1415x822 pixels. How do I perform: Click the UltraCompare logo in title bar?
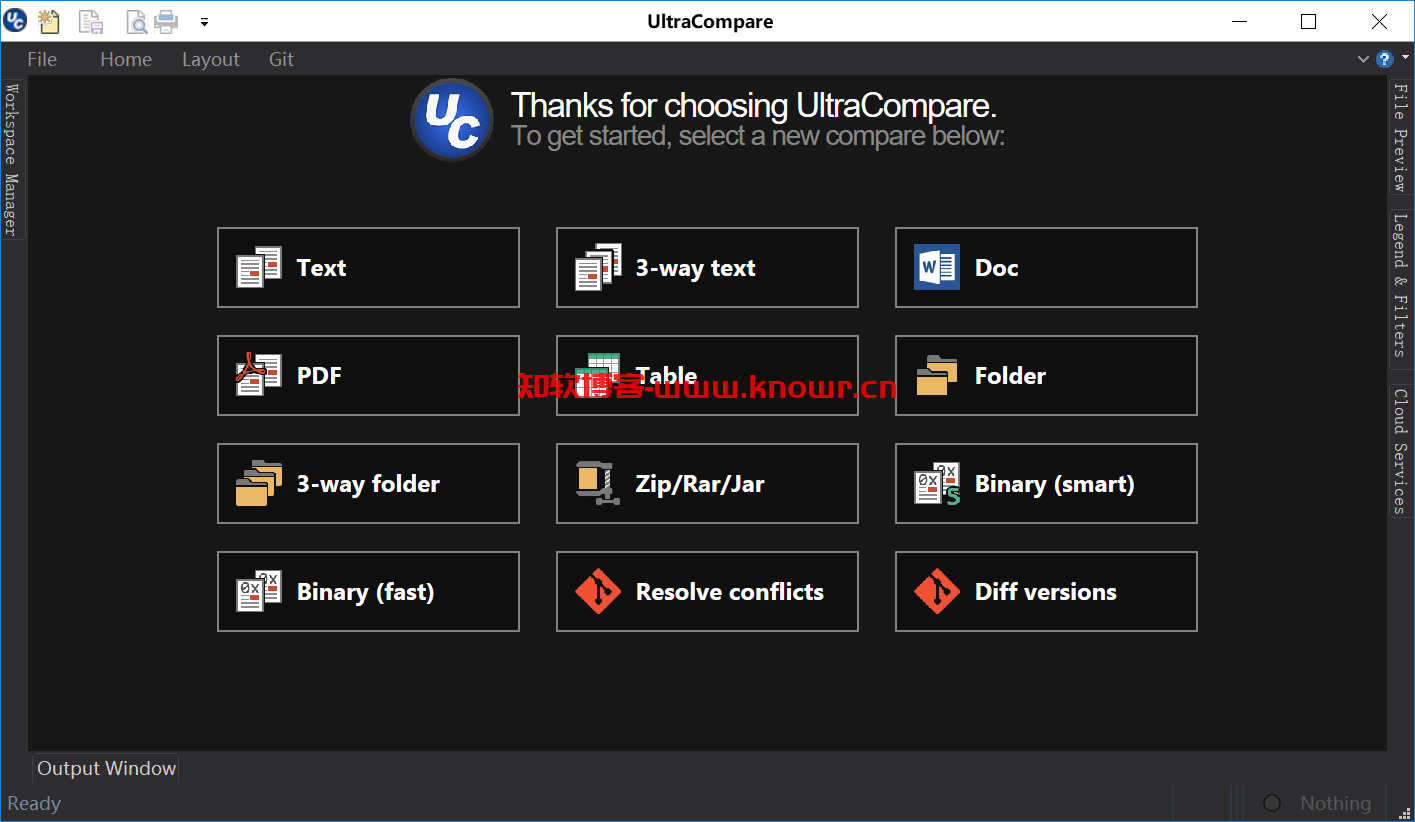15,20
